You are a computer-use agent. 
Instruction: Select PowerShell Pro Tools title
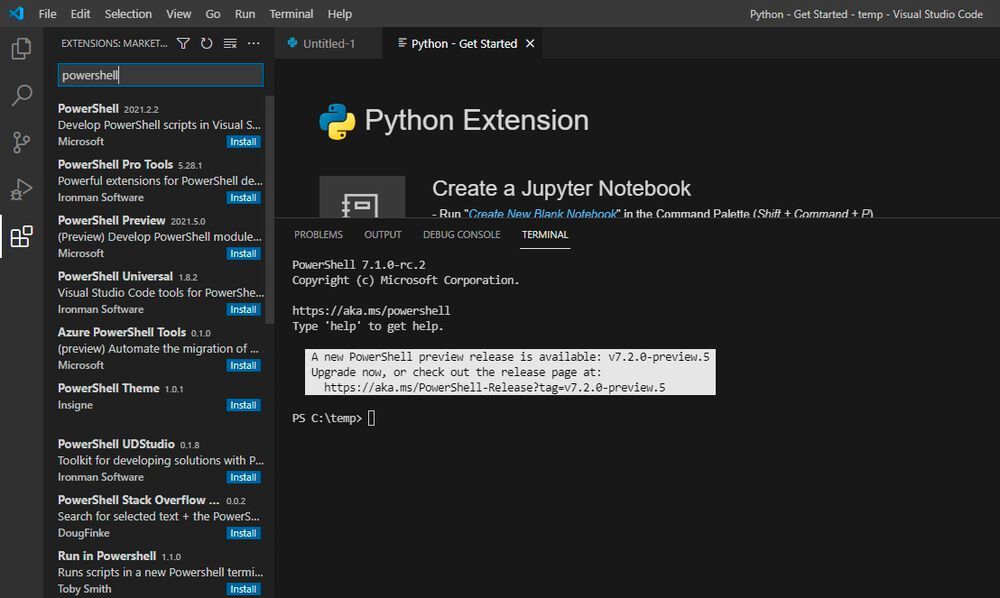(115, 164)
